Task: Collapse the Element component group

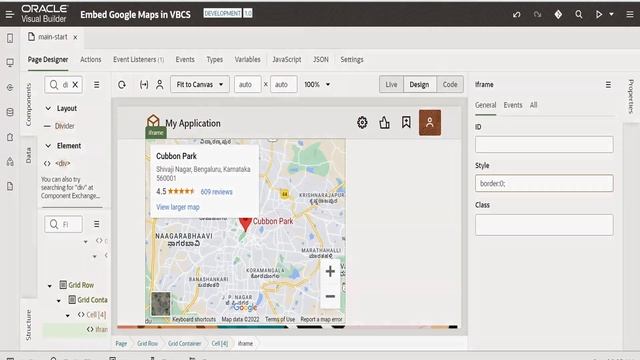Action: pos(48,146)
